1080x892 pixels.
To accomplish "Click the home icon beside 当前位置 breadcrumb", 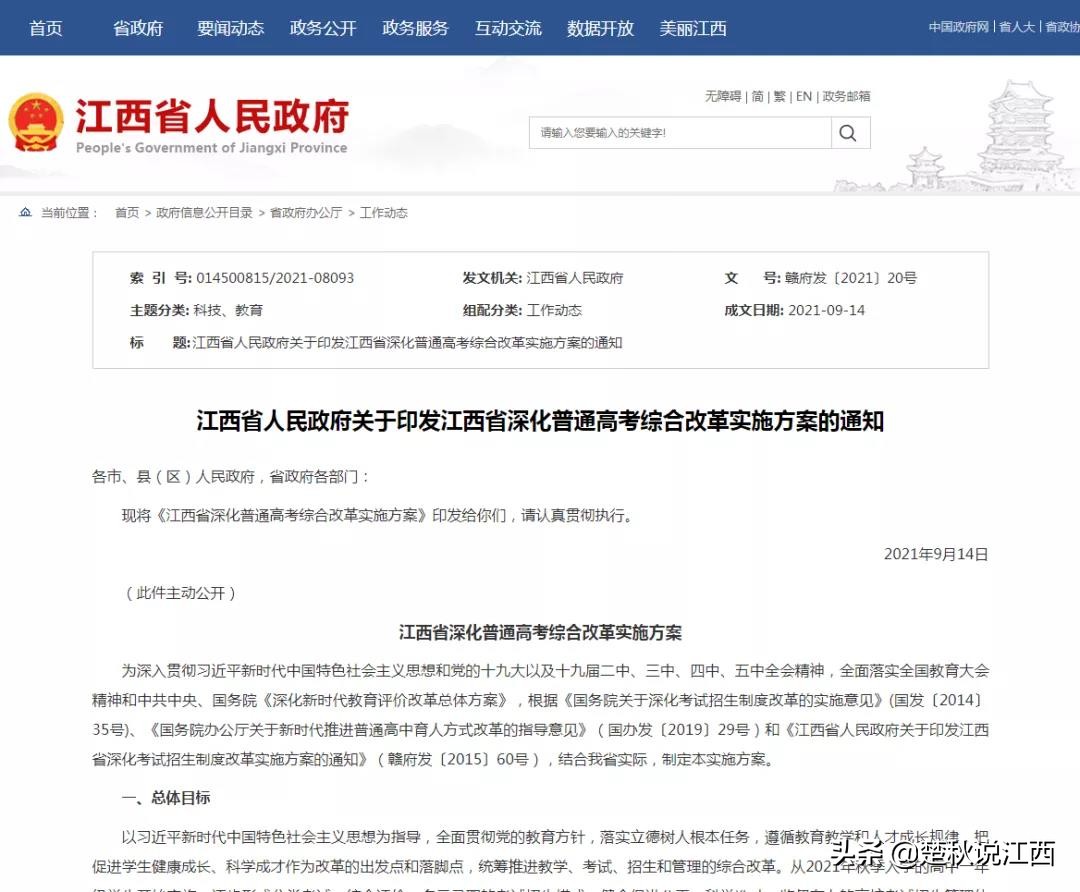I will 25,212.
